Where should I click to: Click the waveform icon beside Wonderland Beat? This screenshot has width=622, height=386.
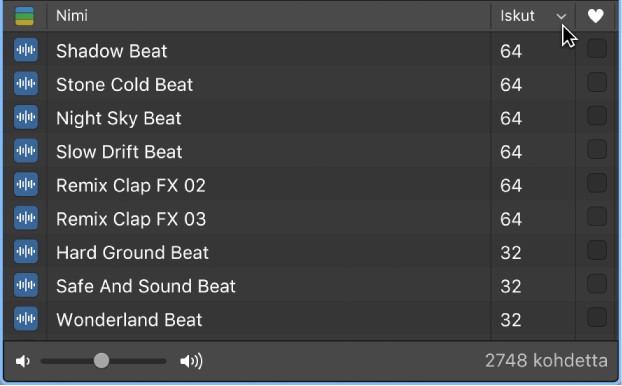[26, 319]
